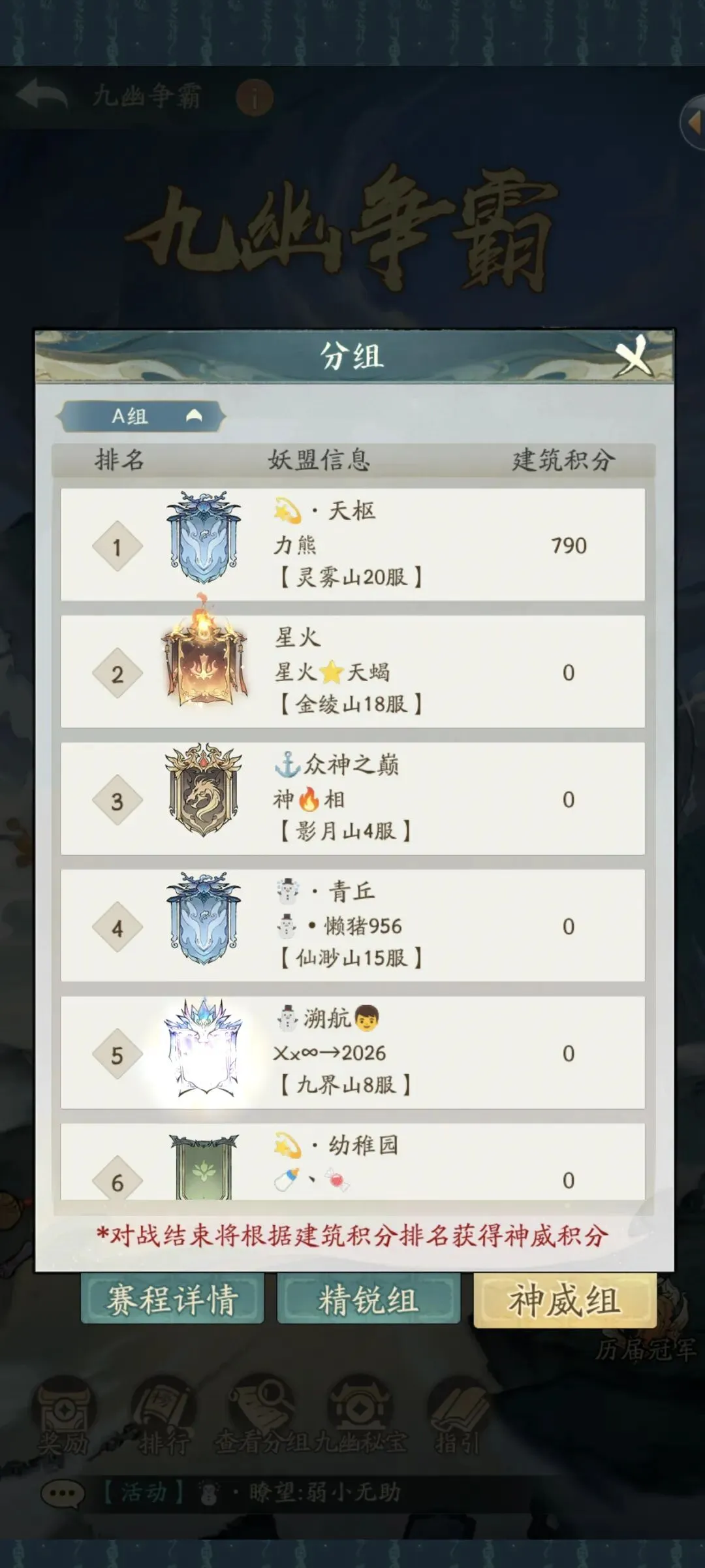The width and height of the screenshot is (705, 1568).
Task: Tap the flaming 星火 alliance emblem
Action: coord(204,655)
